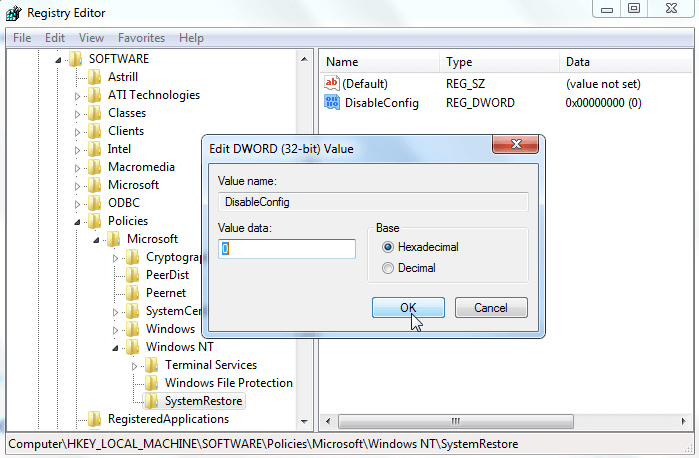The width and height of the screenshot is (699, 458).
Task: Click the Terminal Services folder icon
Action: tap(152, 365)
